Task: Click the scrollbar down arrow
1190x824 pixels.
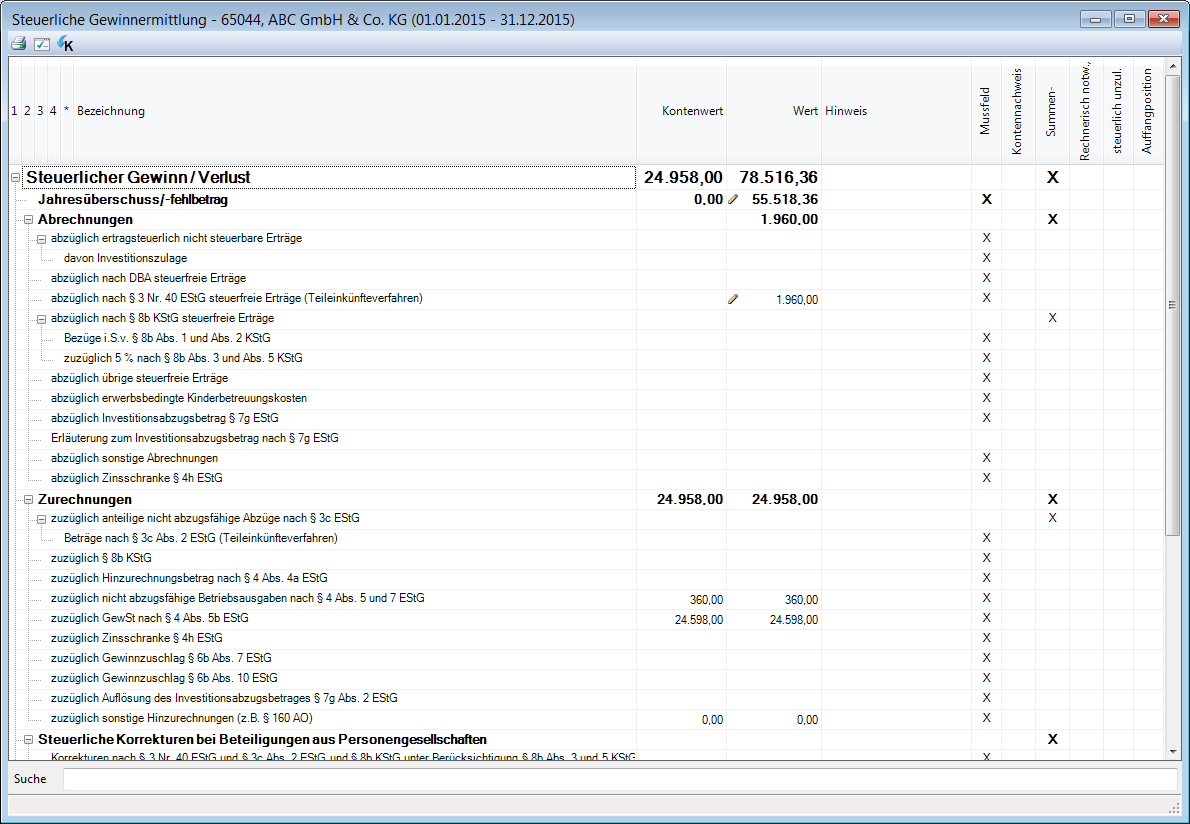Action: [1174, 750]
